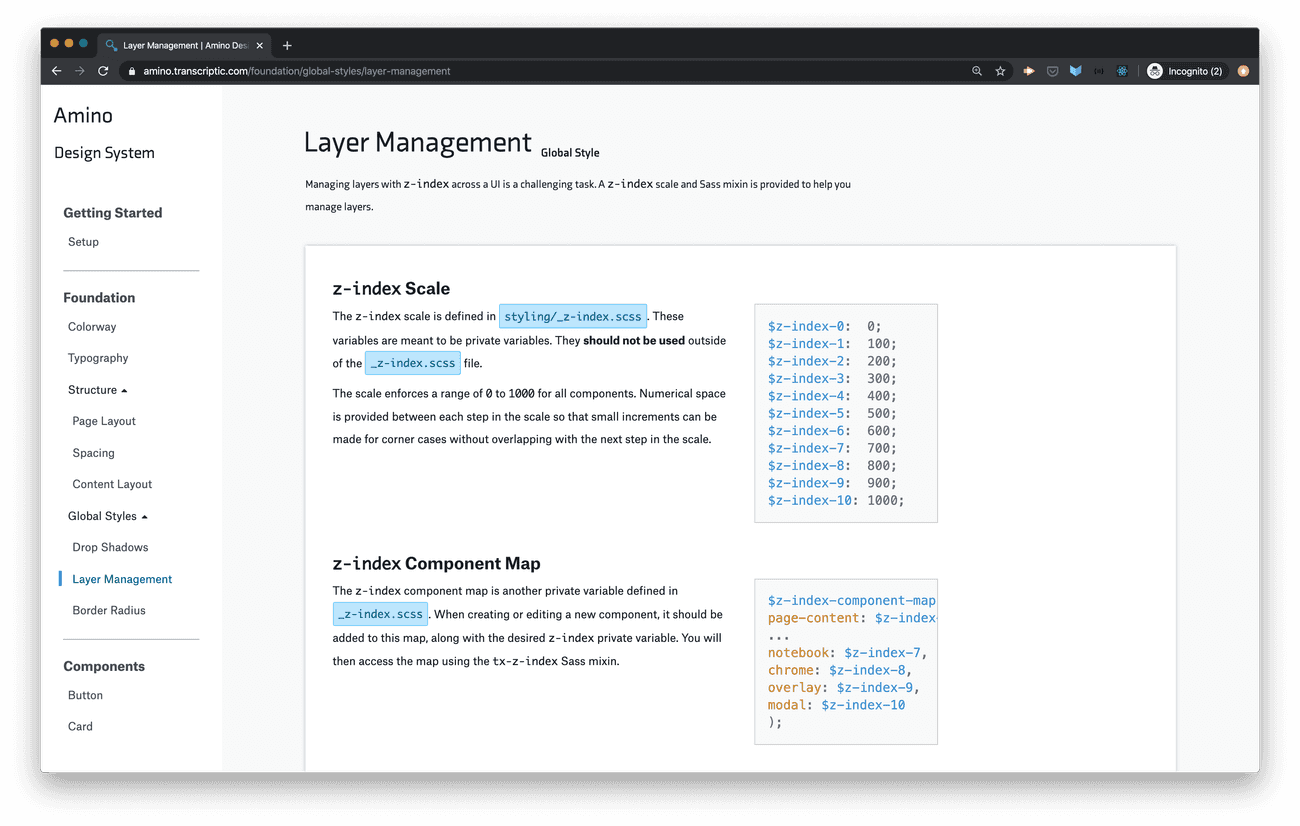Click the back navigation arrow

click(x=56, y=70)
